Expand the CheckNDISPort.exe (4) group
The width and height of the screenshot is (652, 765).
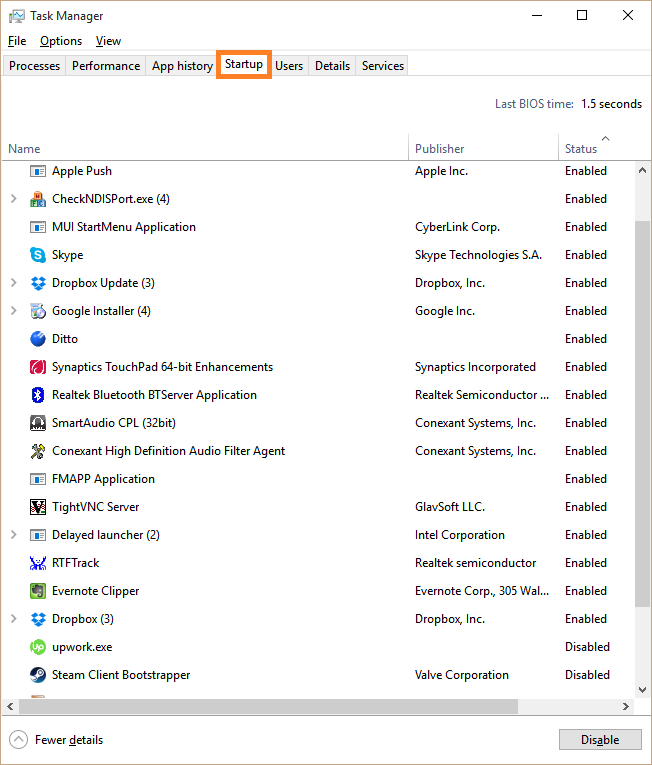[x=14, y=199]
